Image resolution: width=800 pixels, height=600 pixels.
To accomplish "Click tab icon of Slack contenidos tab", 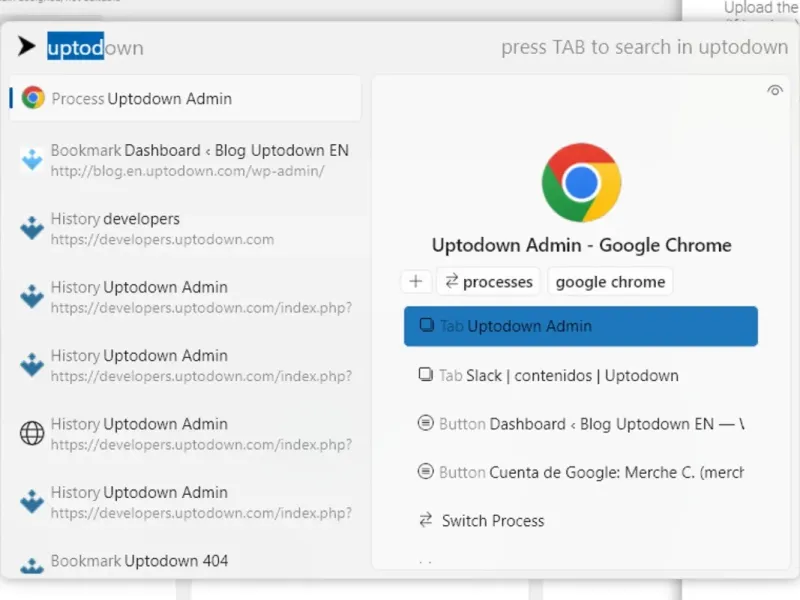I will point(426,374).
